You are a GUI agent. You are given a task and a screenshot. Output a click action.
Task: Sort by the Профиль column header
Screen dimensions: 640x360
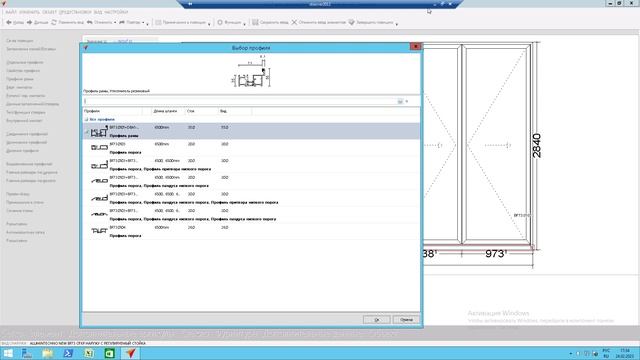[x=112, y=111]
